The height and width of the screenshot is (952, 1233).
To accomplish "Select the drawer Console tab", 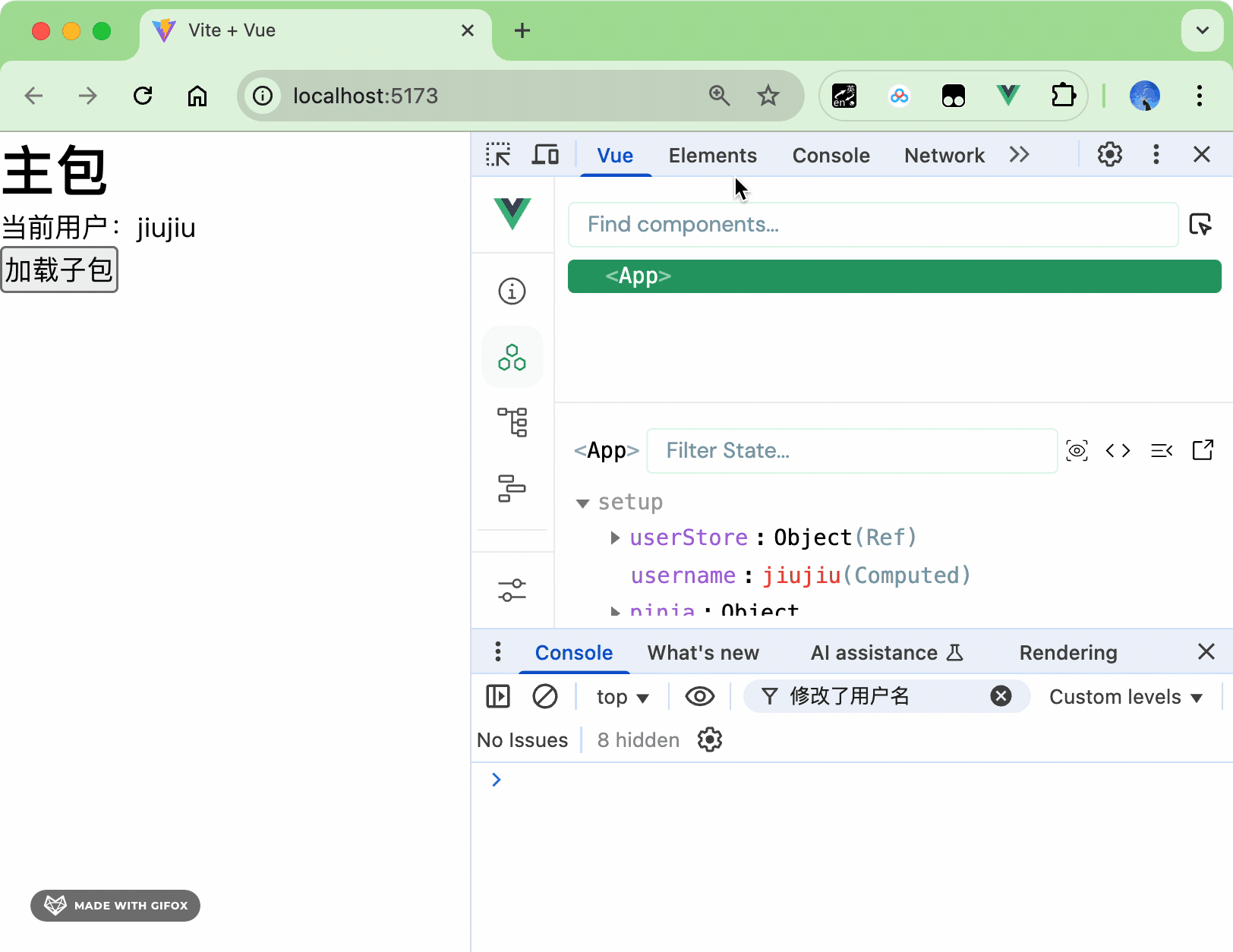I will pyautogui.click(x=574, y=653).
